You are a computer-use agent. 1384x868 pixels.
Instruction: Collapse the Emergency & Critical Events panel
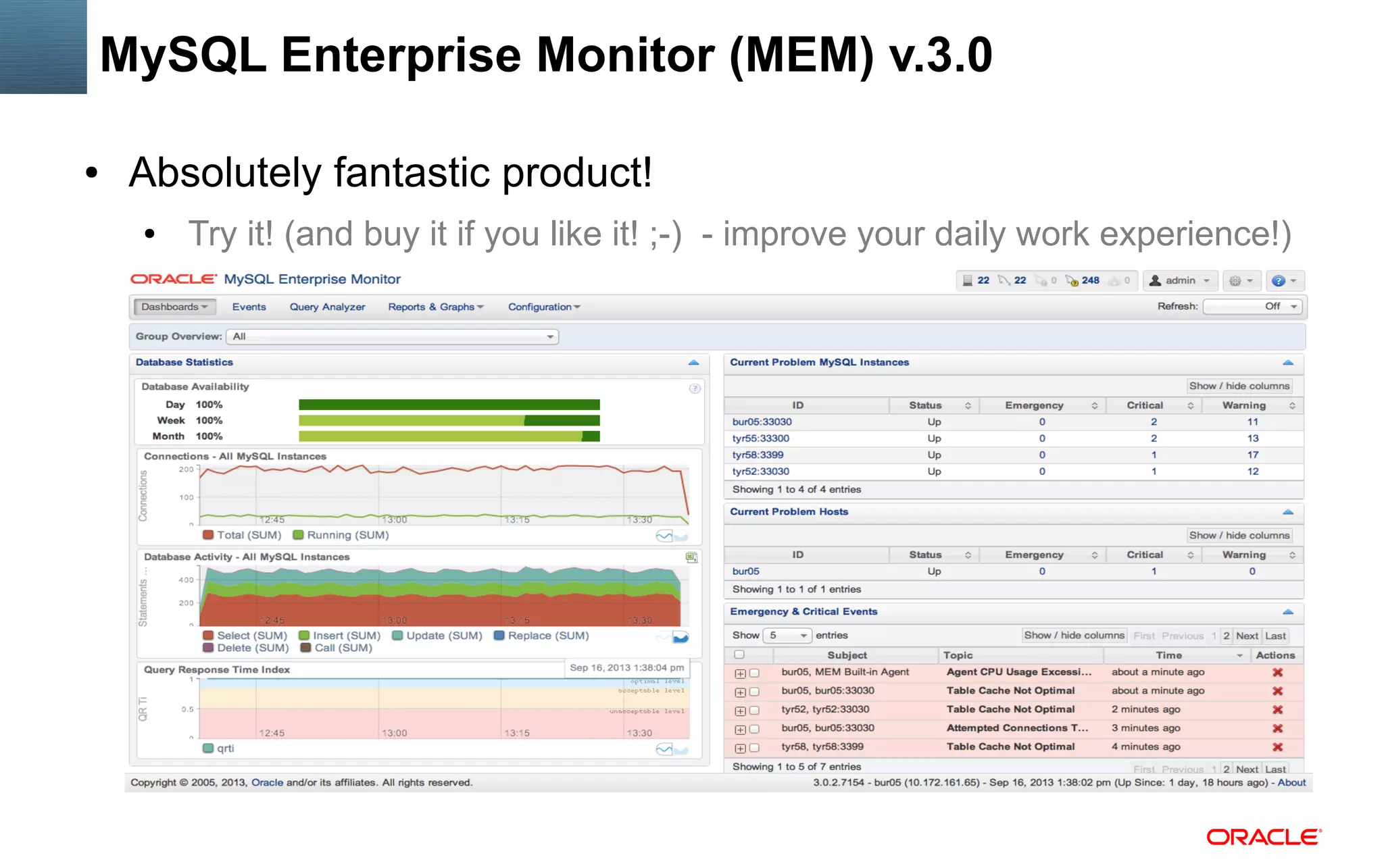(x=1288, y=612)
